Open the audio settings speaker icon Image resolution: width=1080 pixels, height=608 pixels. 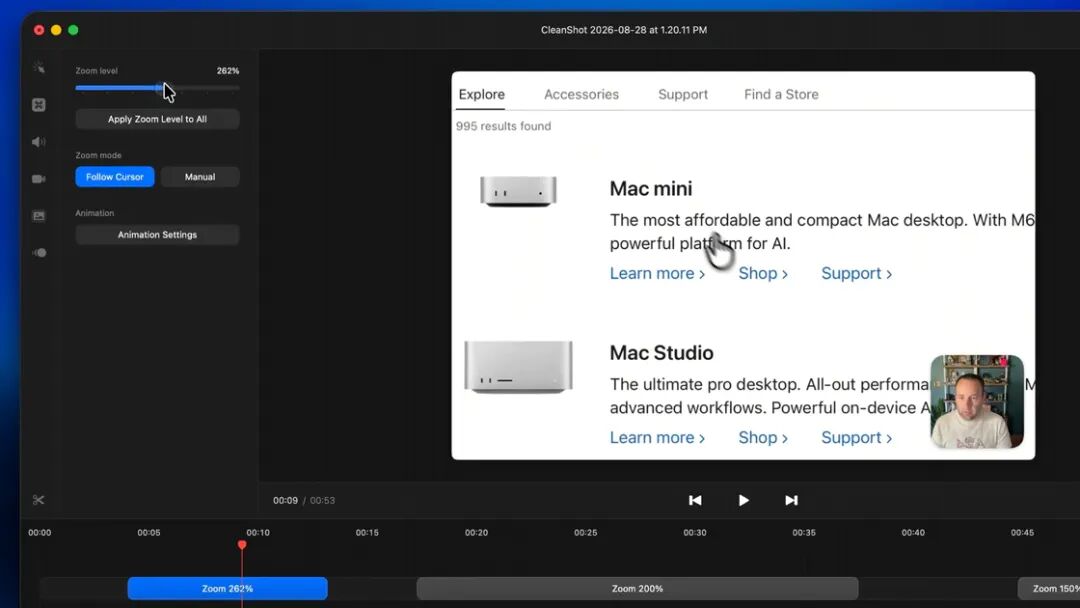point(39,142)
